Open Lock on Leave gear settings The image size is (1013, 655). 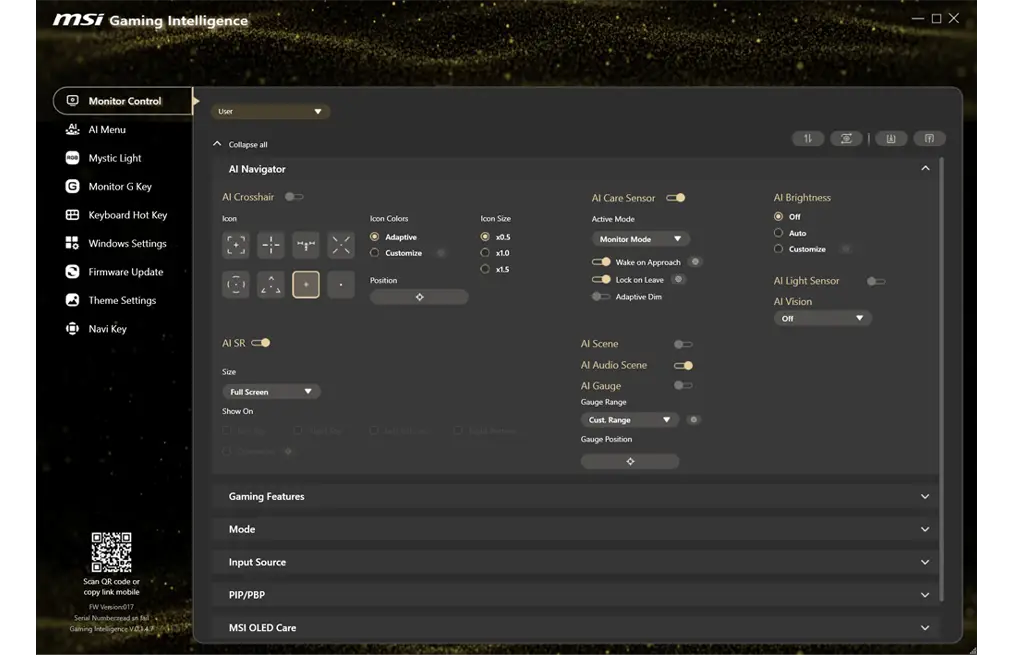click(x=678, y=279)
